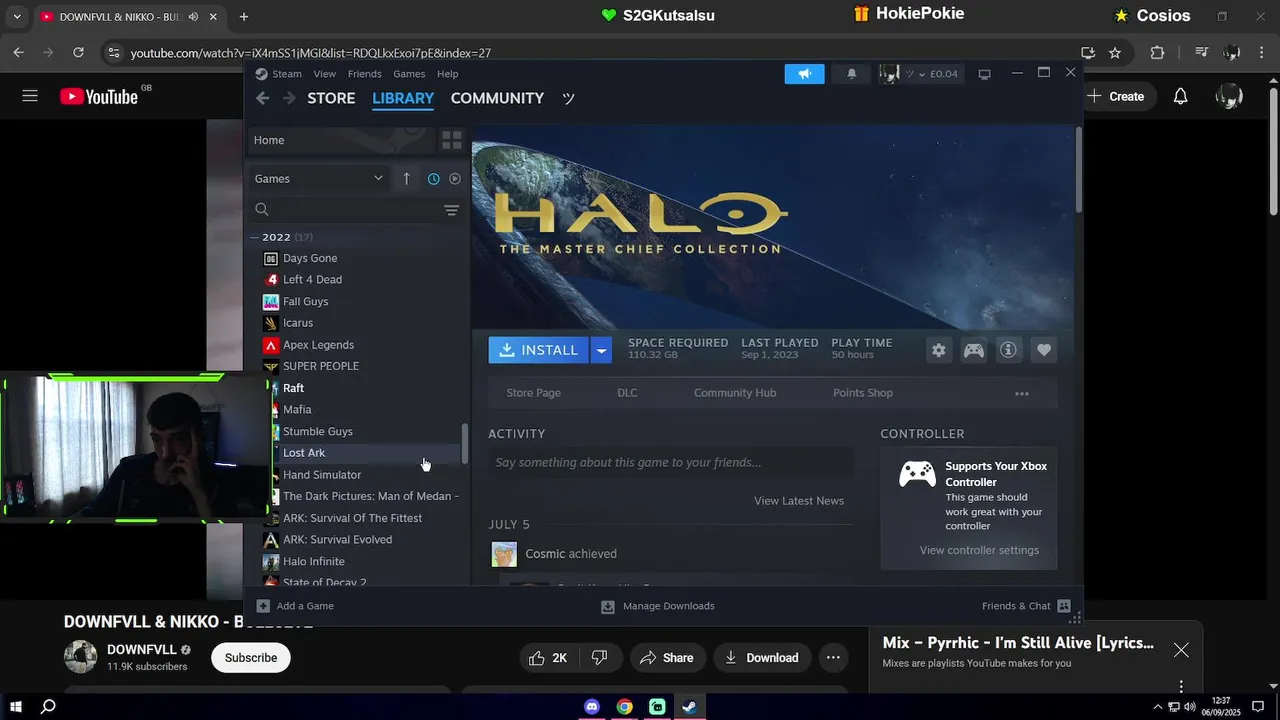Image resolution: width=1280 pixels, height=720 pixels.
Task: Open Chrome tab search dropdown
Action: 16,17
